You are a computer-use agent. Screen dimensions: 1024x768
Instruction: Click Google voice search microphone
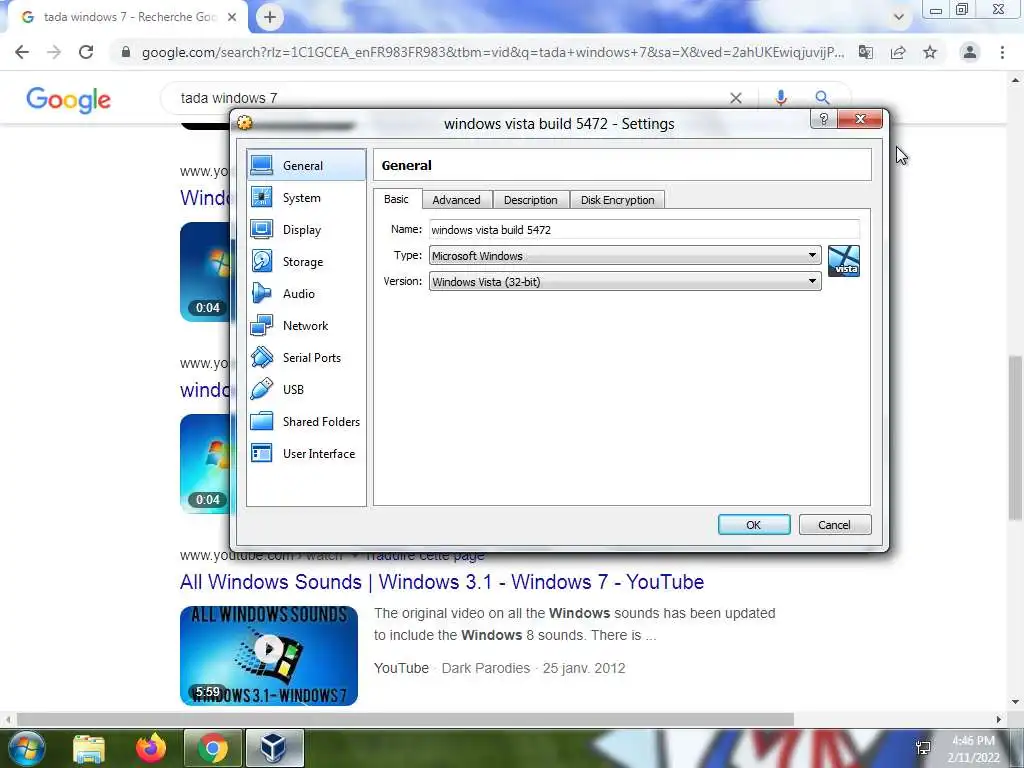coord(780,98)
